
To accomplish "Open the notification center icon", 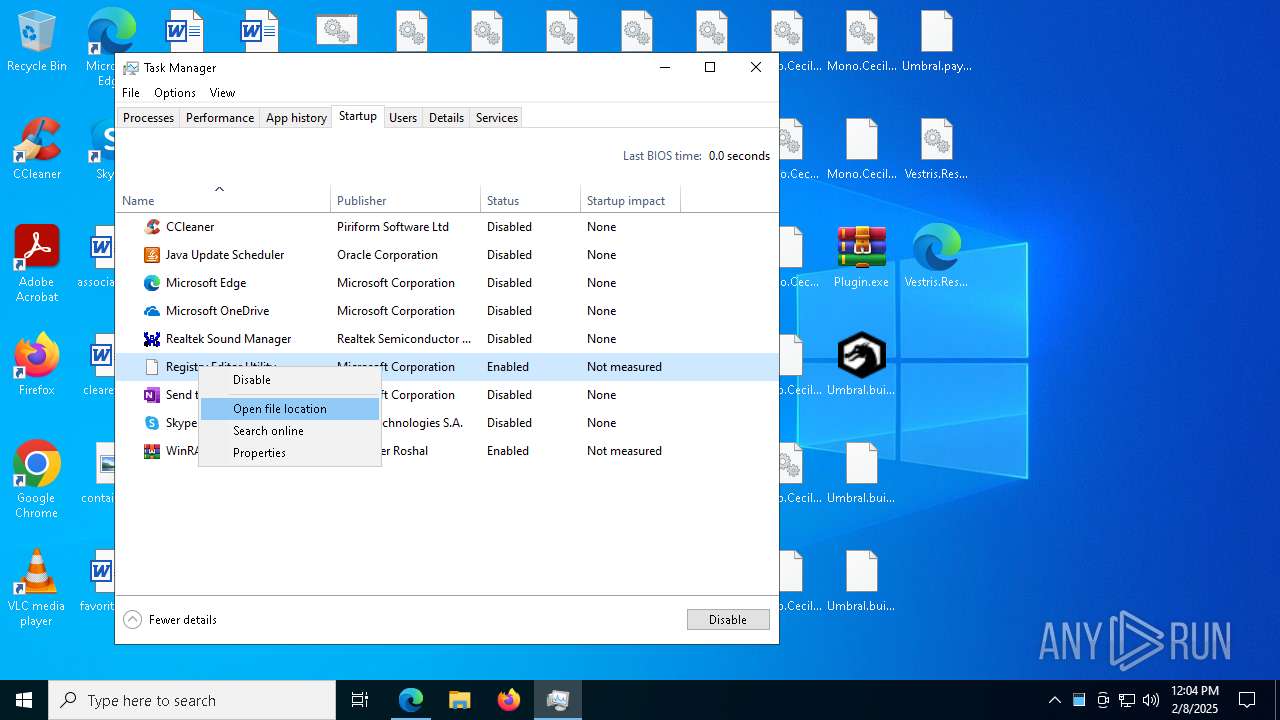I will coord(1247,700).
